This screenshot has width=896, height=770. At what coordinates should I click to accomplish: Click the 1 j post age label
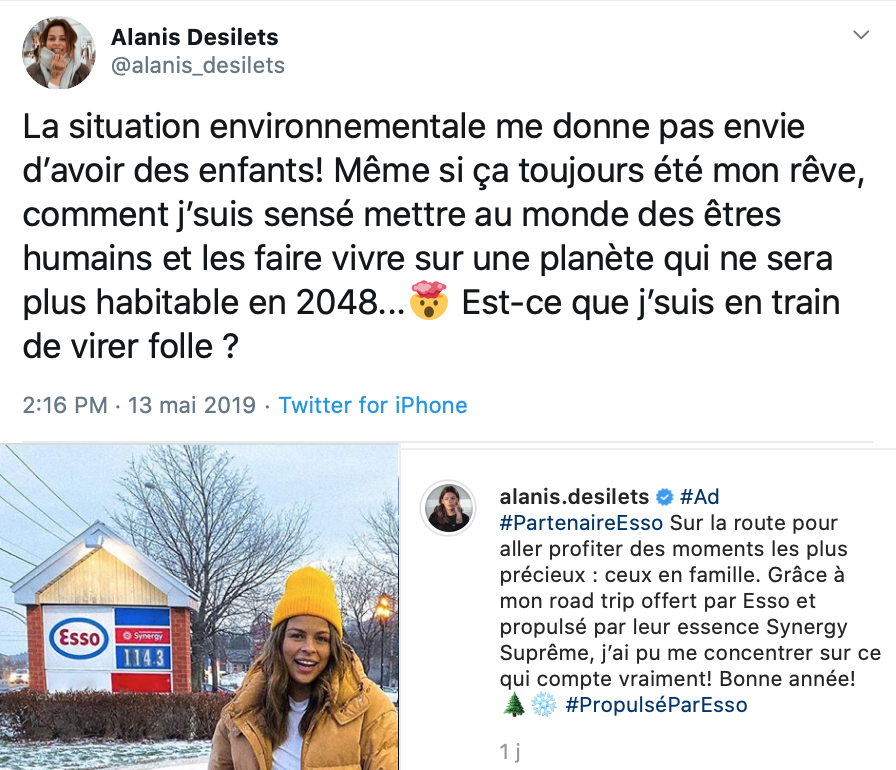(x=508, y=748)
